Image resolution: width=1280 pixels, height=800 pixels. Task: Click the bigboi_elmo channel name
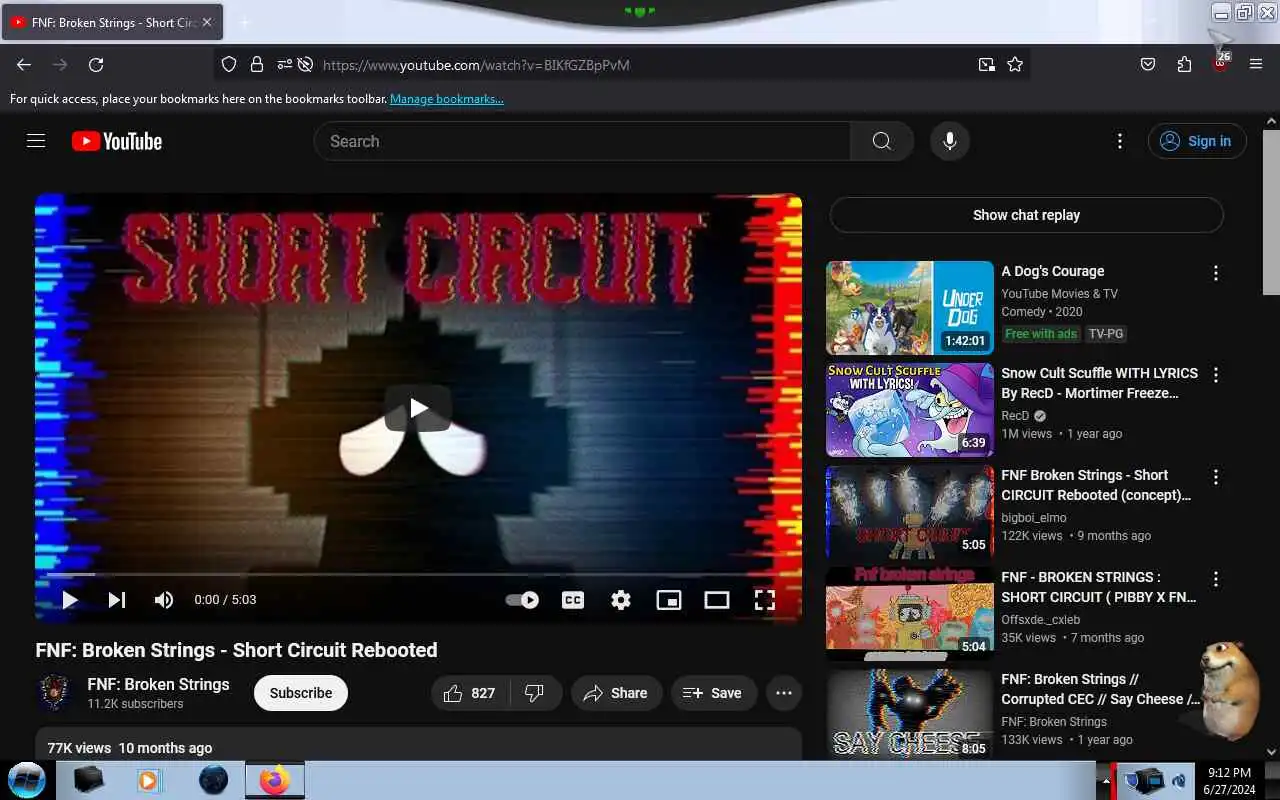pos(1034,518)
